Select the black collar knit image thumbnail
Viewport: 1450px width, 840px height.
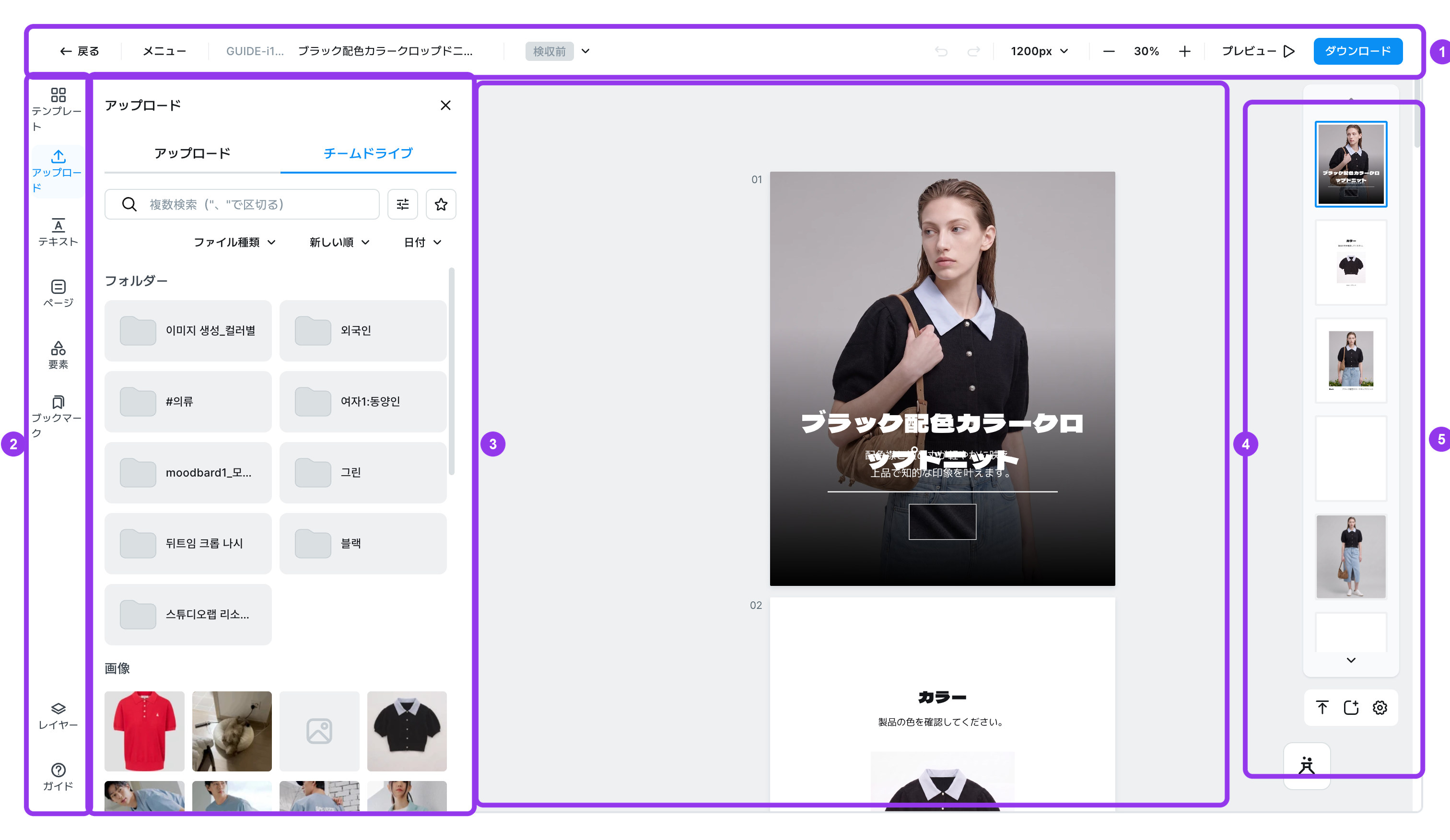(x=407, y=731)
